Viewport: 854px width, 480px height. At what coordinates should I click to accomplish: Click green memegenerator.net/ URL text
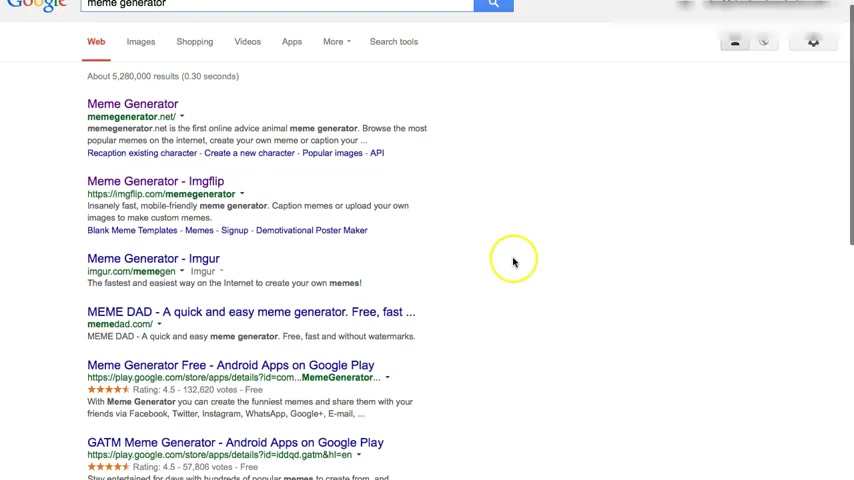click(x=132, y=117)
